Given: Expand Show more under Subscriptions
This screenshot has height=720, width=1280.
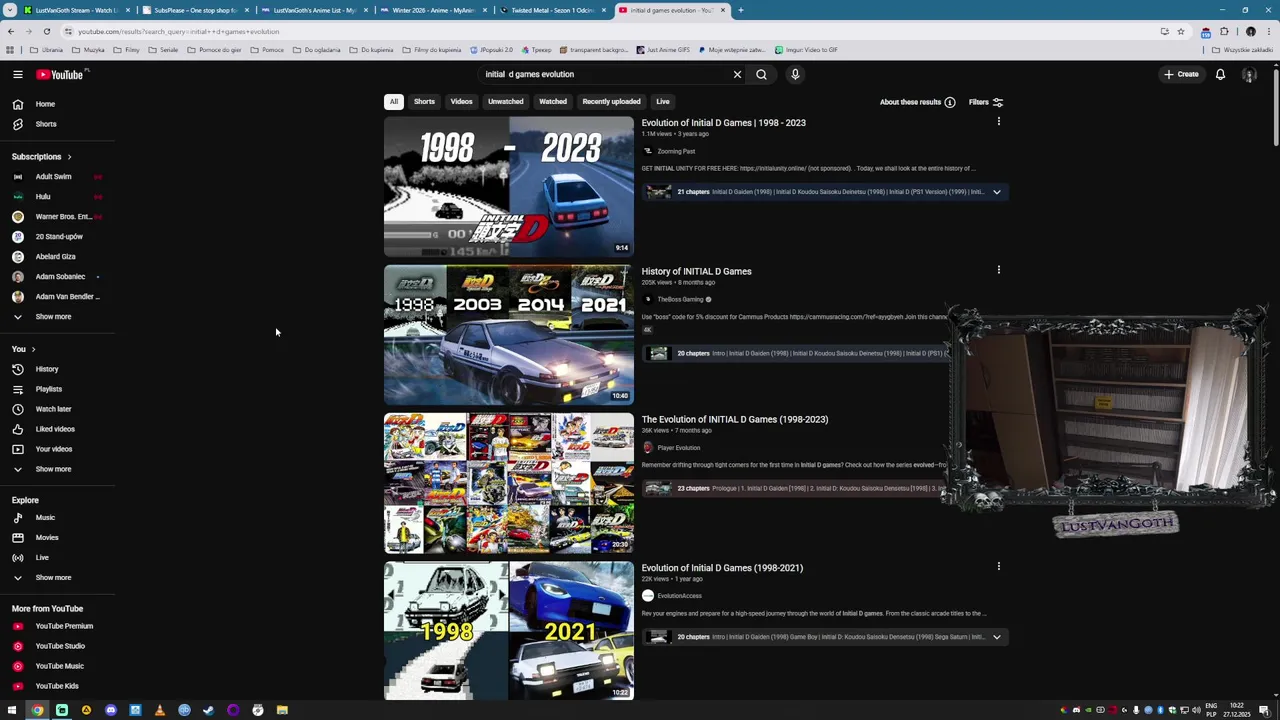Looking at the screenshot, I should 53,317.
